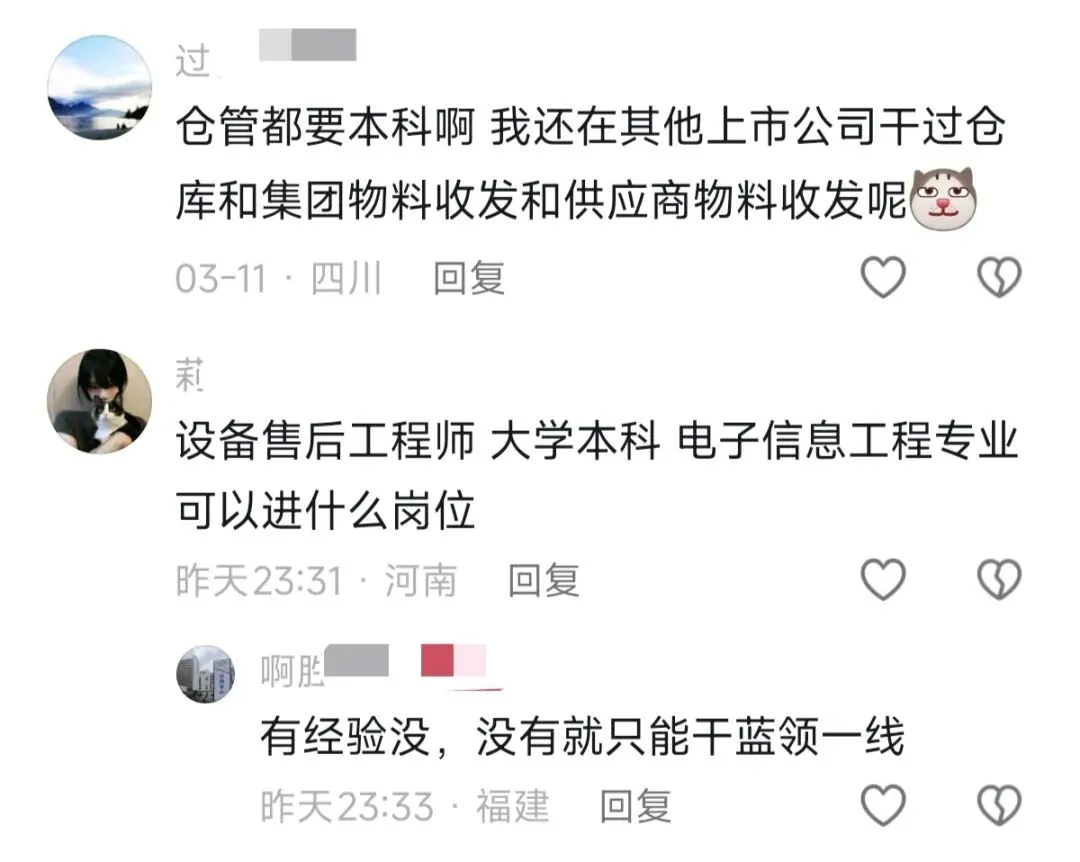
Task: Reply to the 03-11 四川 comment
Action: coord(469,278)
